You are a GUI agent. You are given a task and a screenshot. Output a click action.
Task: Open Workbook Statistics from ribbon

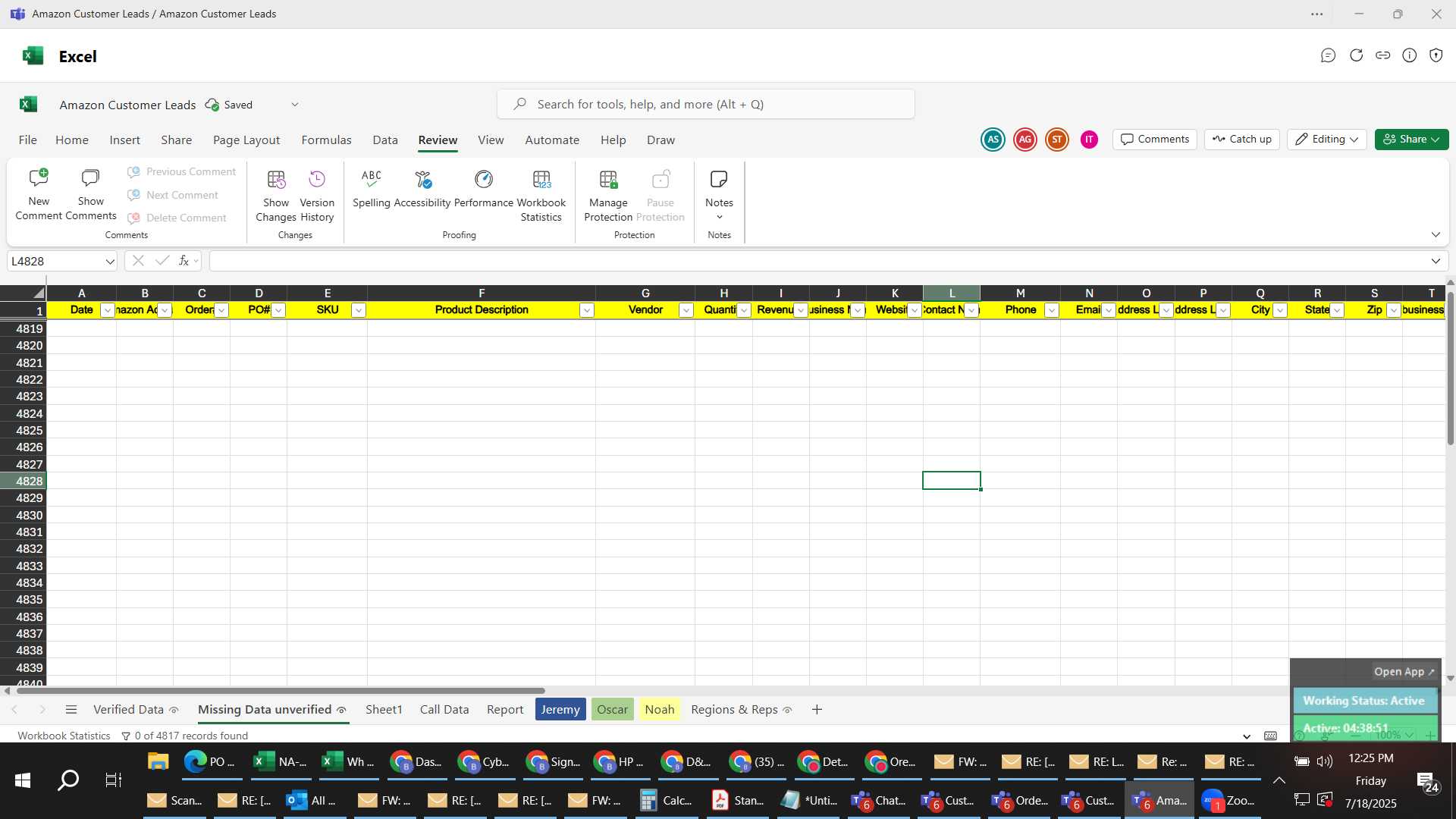[541, 196]
